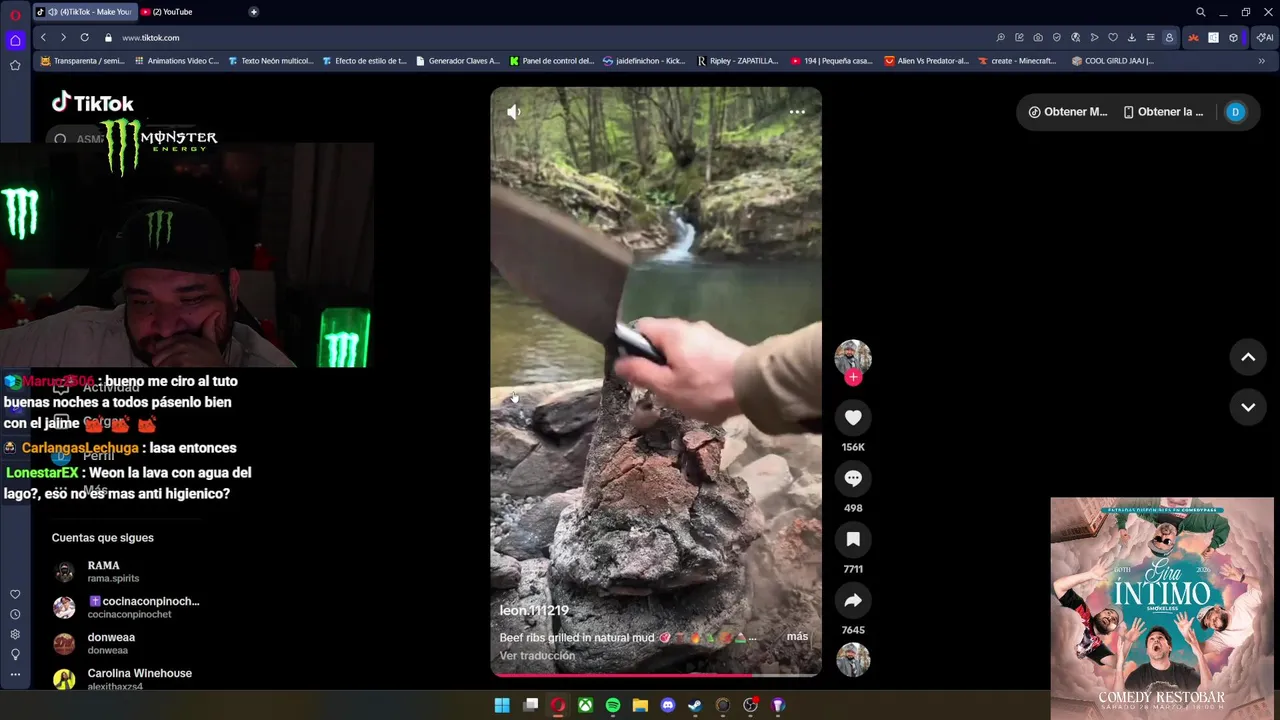The image size is (1280, 720).
Task: Open 'Generador Claves A...' bookmark
Action: click(457, 61)
